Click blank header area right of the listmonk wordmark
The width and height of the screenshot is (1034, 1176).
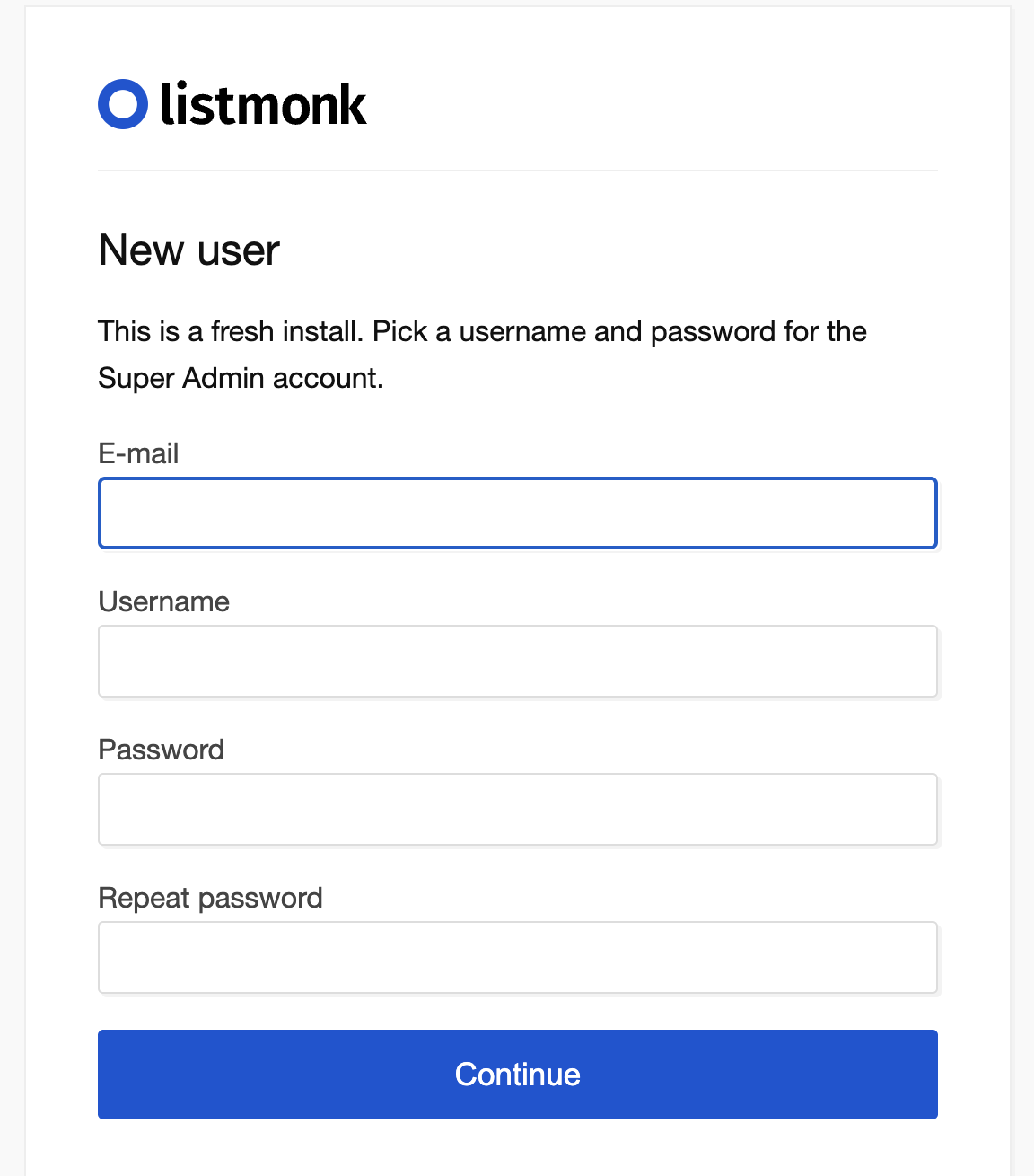coord(673,104)
